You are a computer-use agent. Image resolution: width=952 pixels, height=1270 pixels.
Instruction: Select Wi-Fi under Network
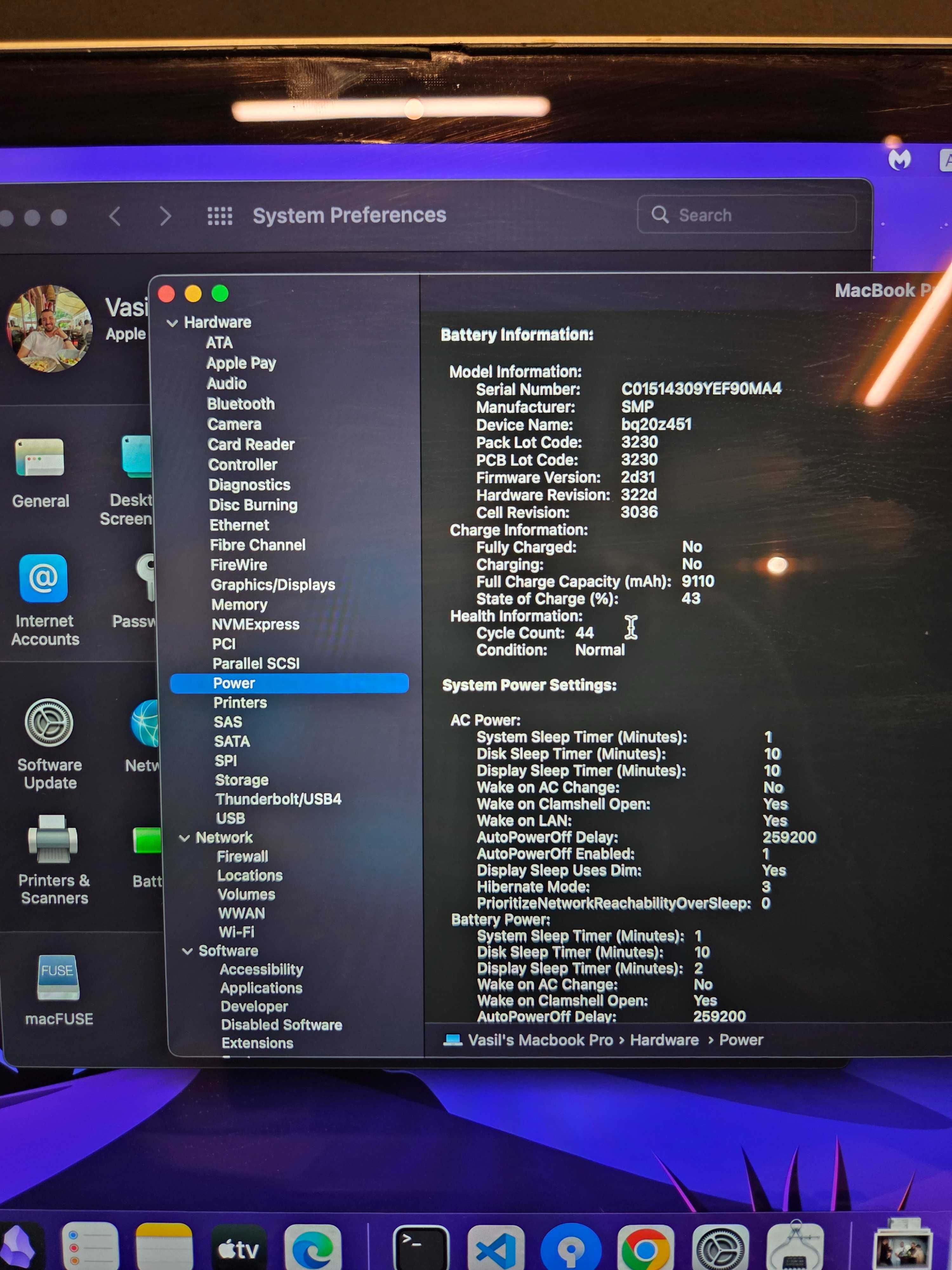click(236, 932)
